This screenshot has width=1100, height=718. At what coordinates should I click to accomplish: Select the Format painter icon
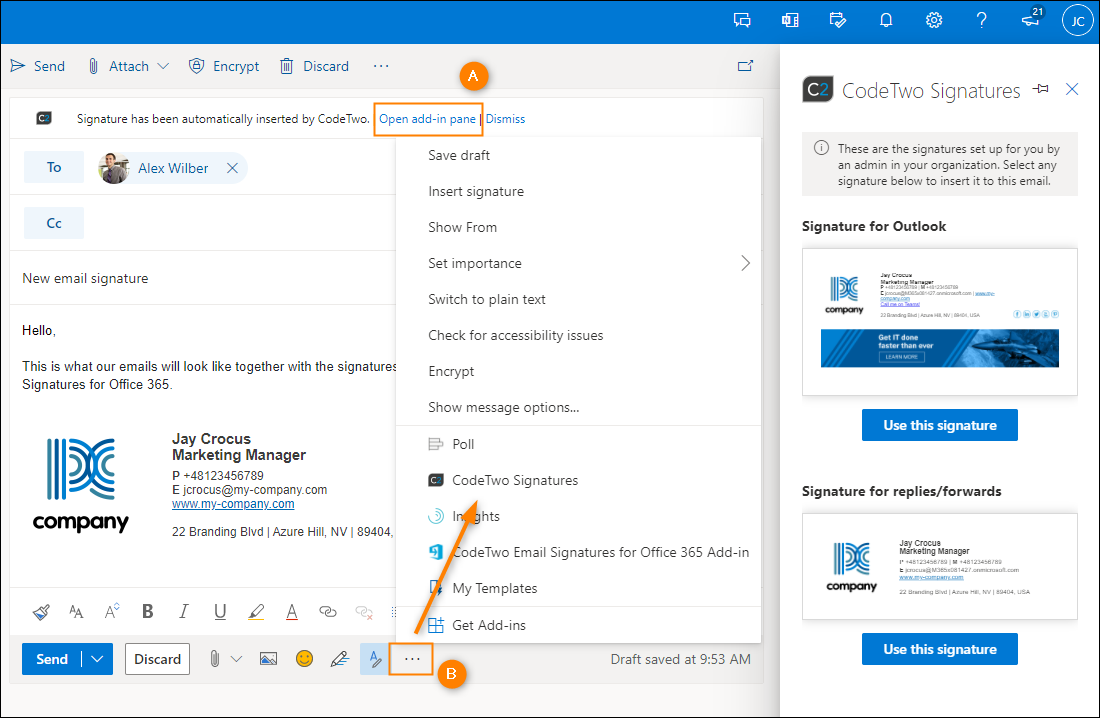pos(41,611)
